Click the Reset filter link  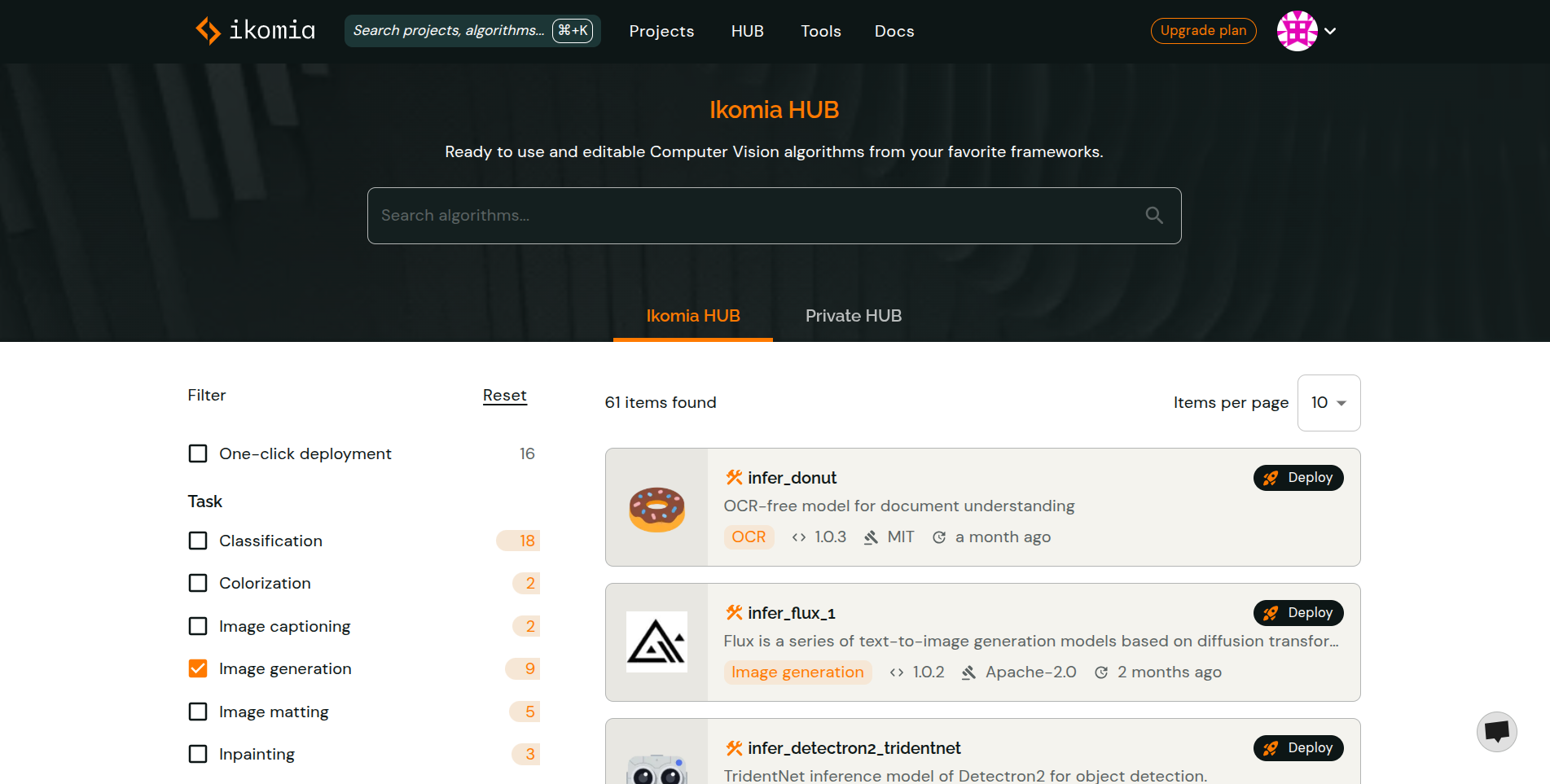(505, 396)
